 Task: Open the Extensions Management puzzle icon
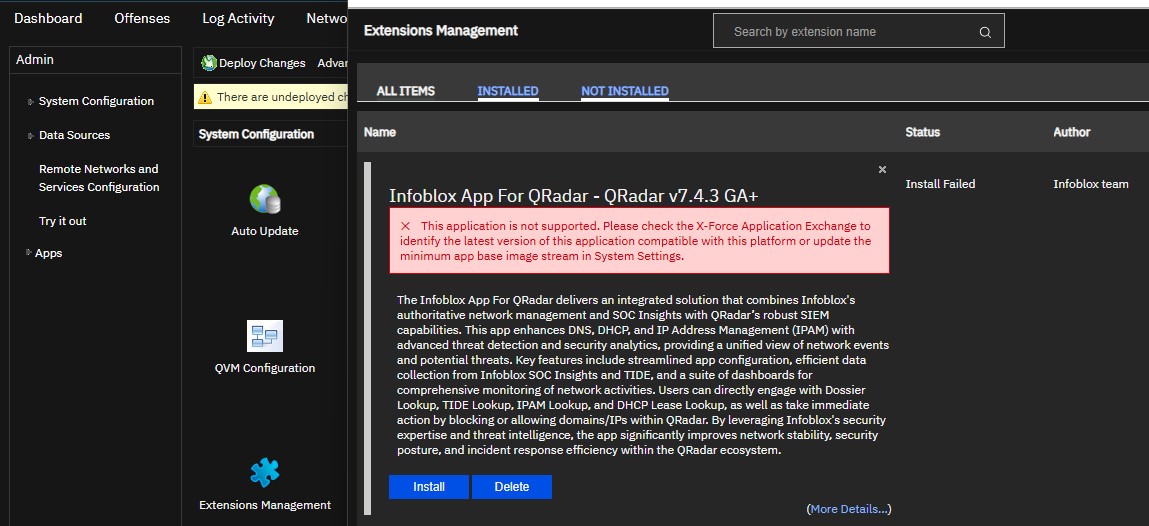tap(265, 473)
